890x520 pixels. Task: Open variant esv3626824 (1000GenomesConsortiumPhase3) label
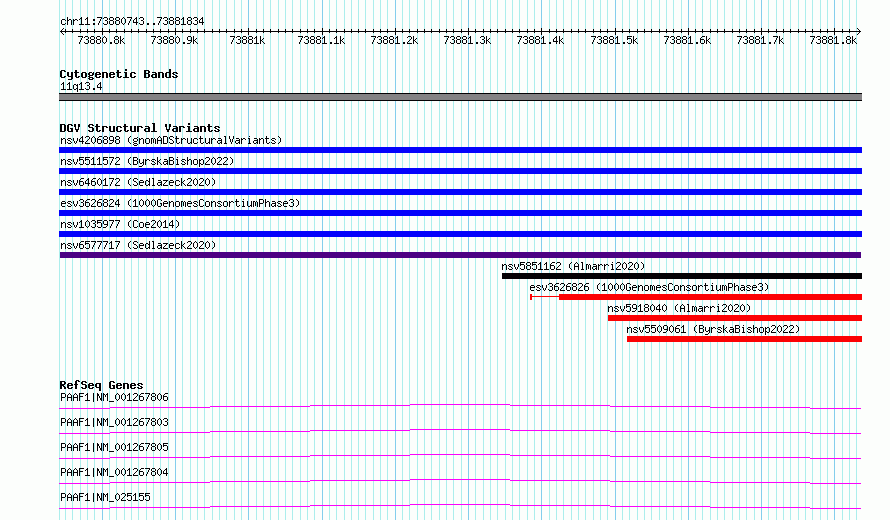[180, 203]
